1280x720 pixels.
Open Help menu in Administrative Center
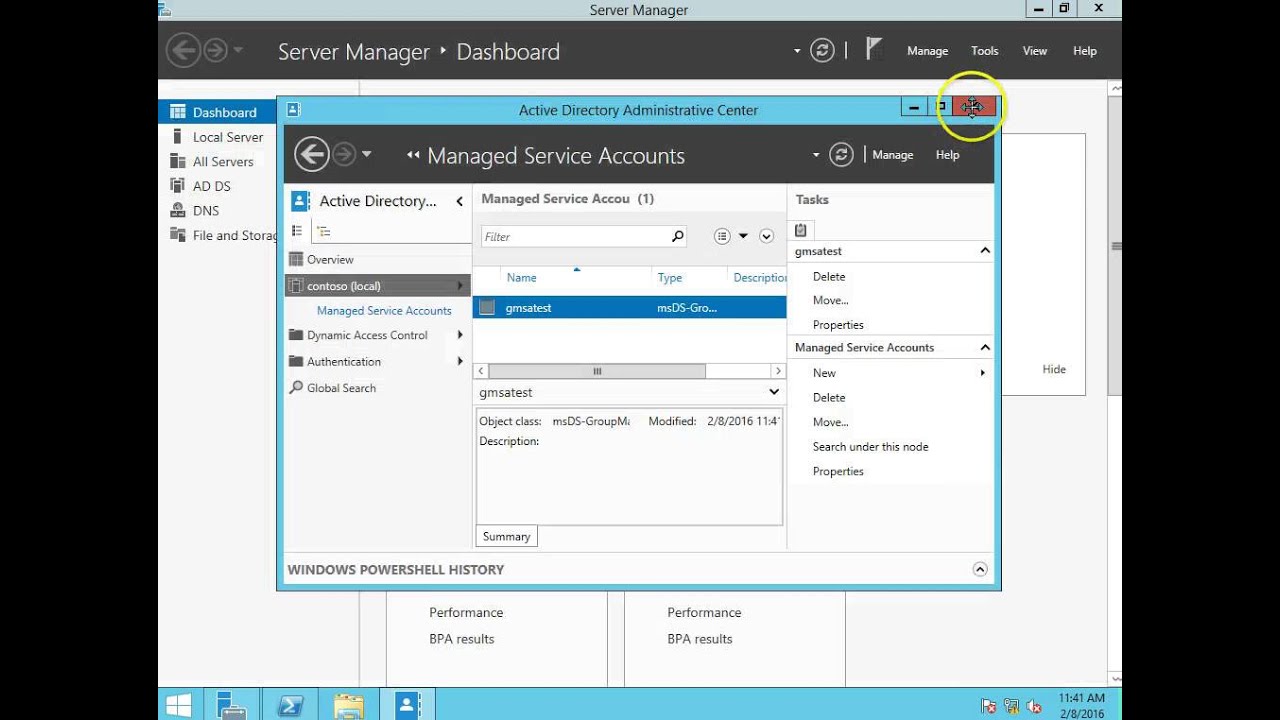pyautogui.click(x=948, y=155)
